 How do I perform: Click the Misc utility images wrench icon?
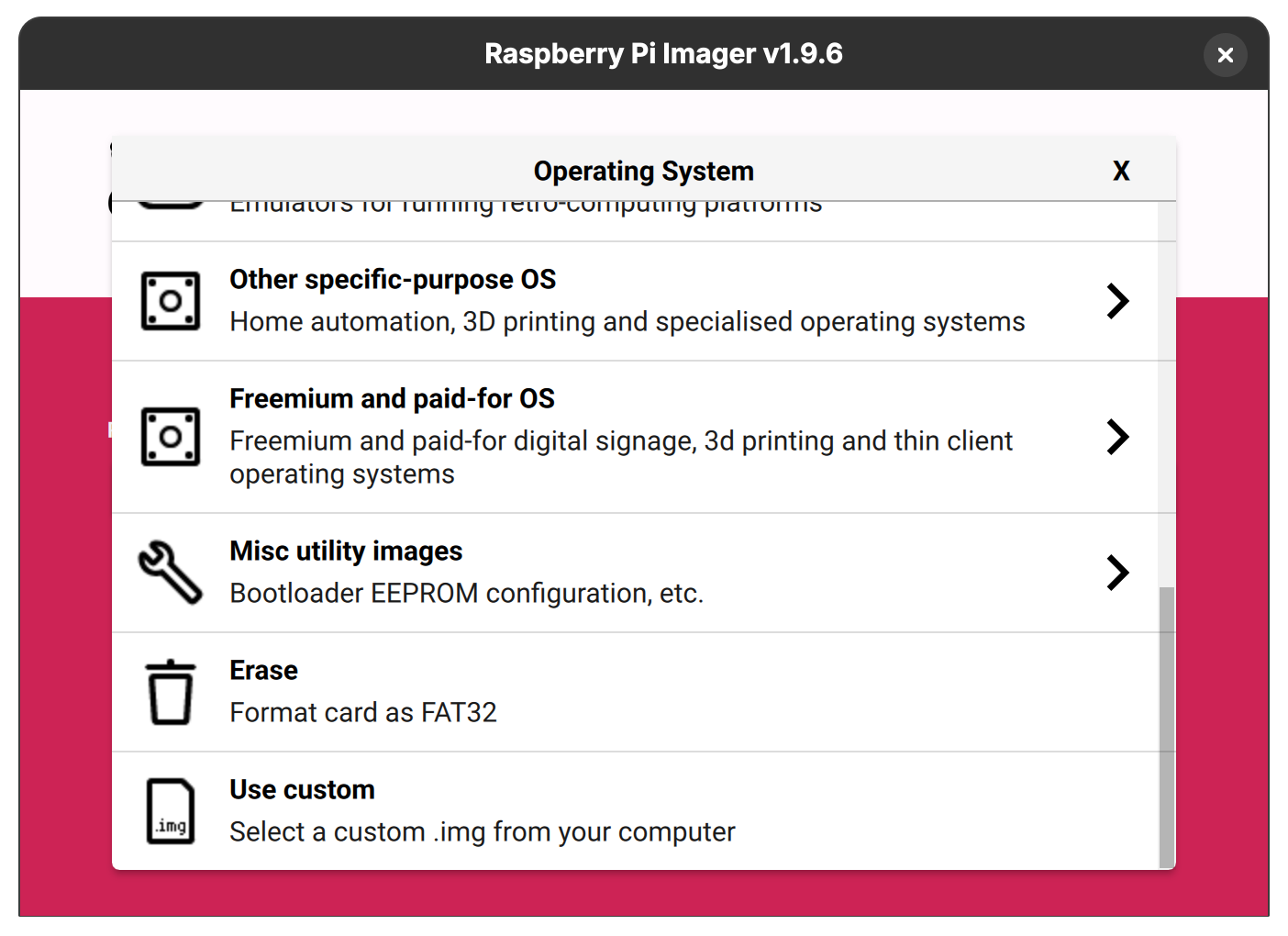pos(171,573)
